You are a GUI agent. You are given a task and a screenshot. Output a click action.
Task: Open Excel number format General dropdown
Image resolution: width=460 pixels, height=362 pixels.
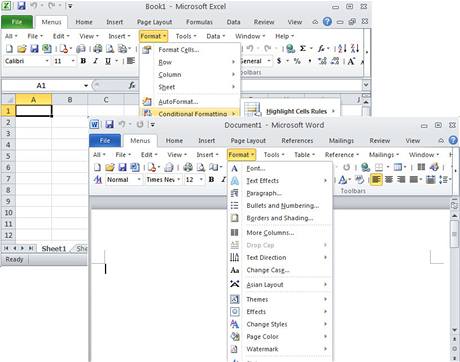click(x=269, y=61)
